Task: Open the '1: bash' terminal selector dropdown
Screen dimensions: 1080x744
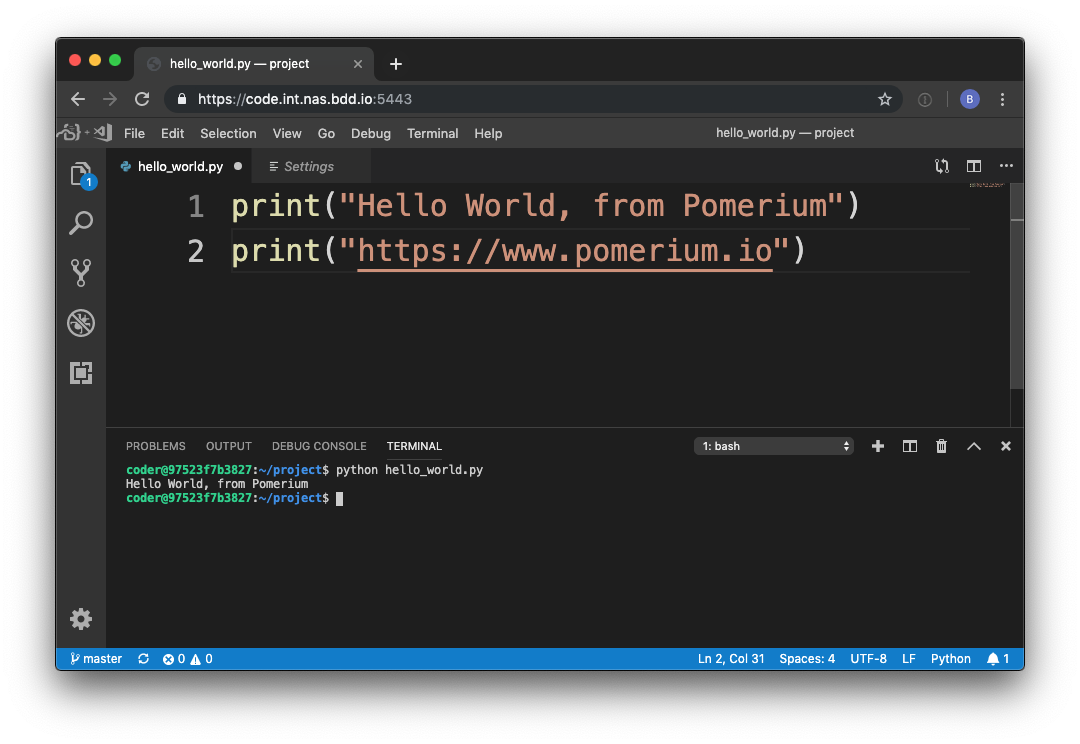Action: 774,446
